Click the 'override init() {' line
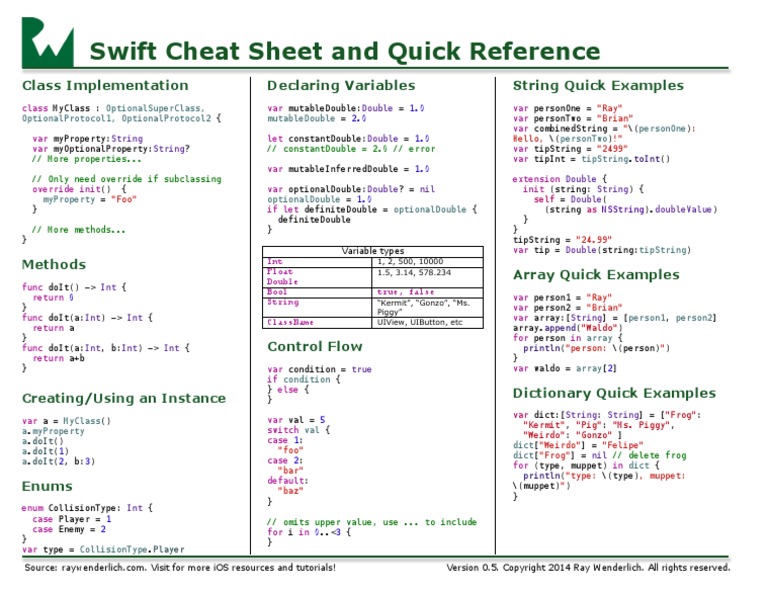Screen dimensions: 768x594 pyautogui.click(x=79, y=189)
